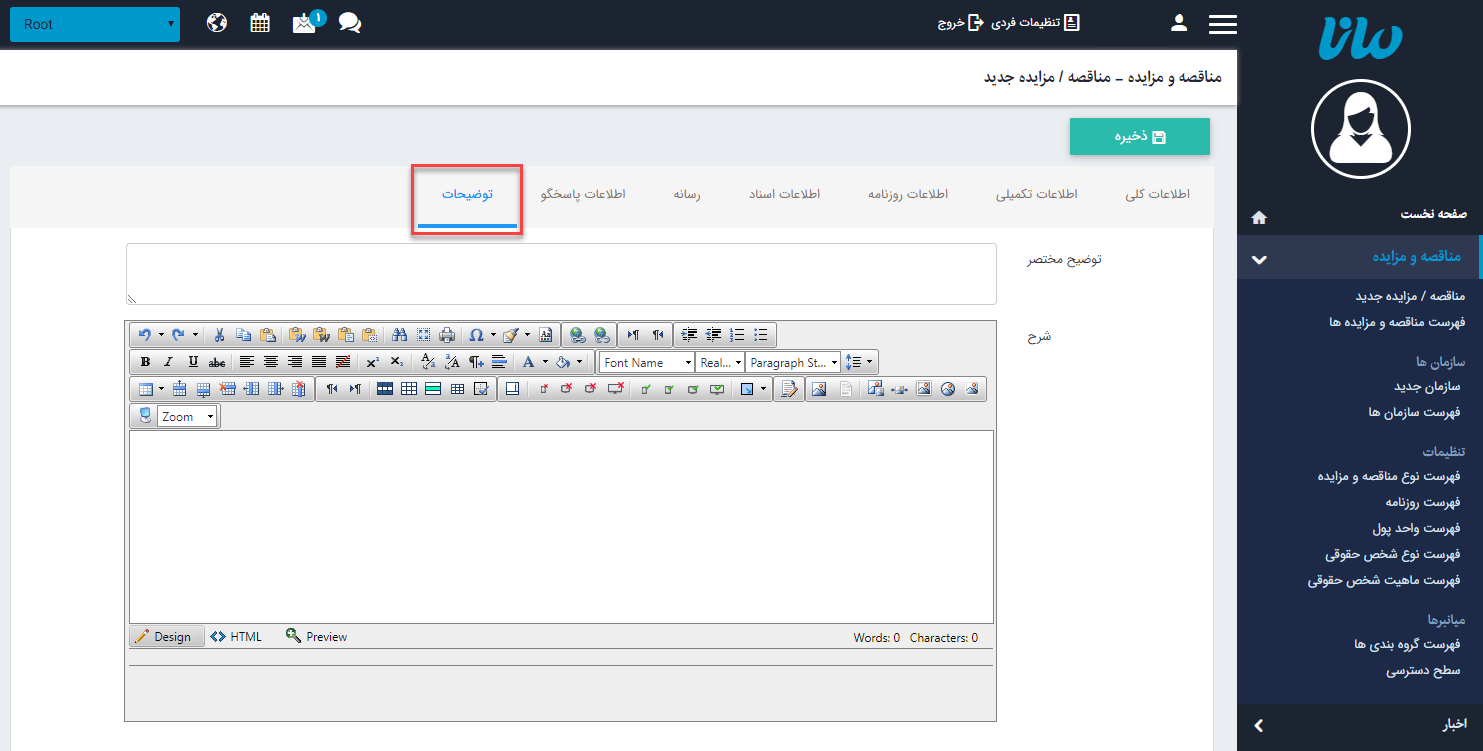Screen dimensions: 1483x751
Task: Click the Undo arrow in the editor toolbar
Action: coord(145,335)
